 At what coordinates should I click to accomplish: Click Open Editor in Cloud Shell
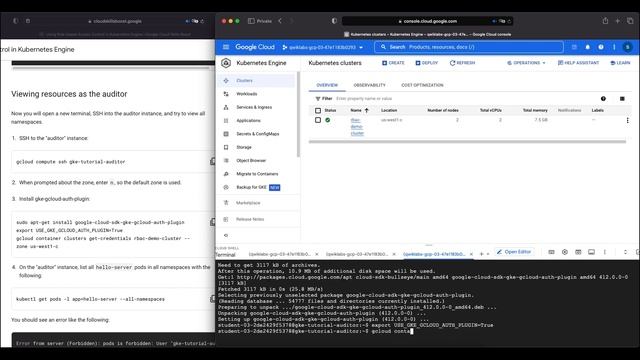(x=514, y=252)
